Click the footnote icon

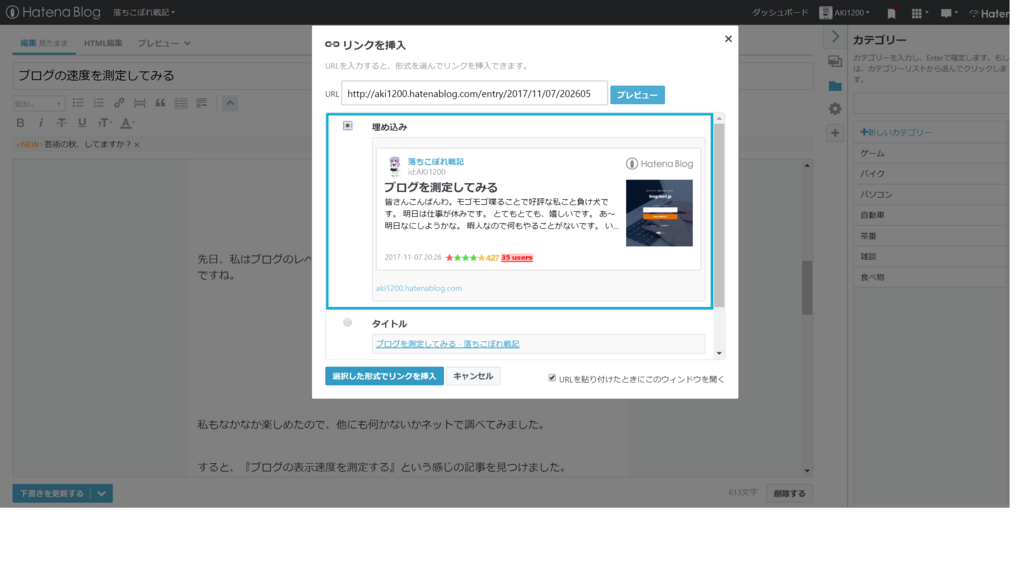[x=202, y=103]
